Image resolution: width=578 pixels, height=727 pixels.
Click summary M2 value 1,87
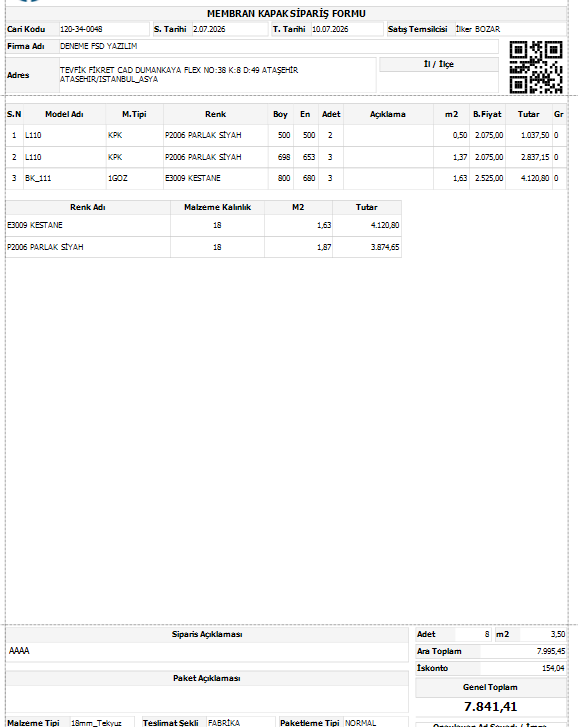pos(324,247)
